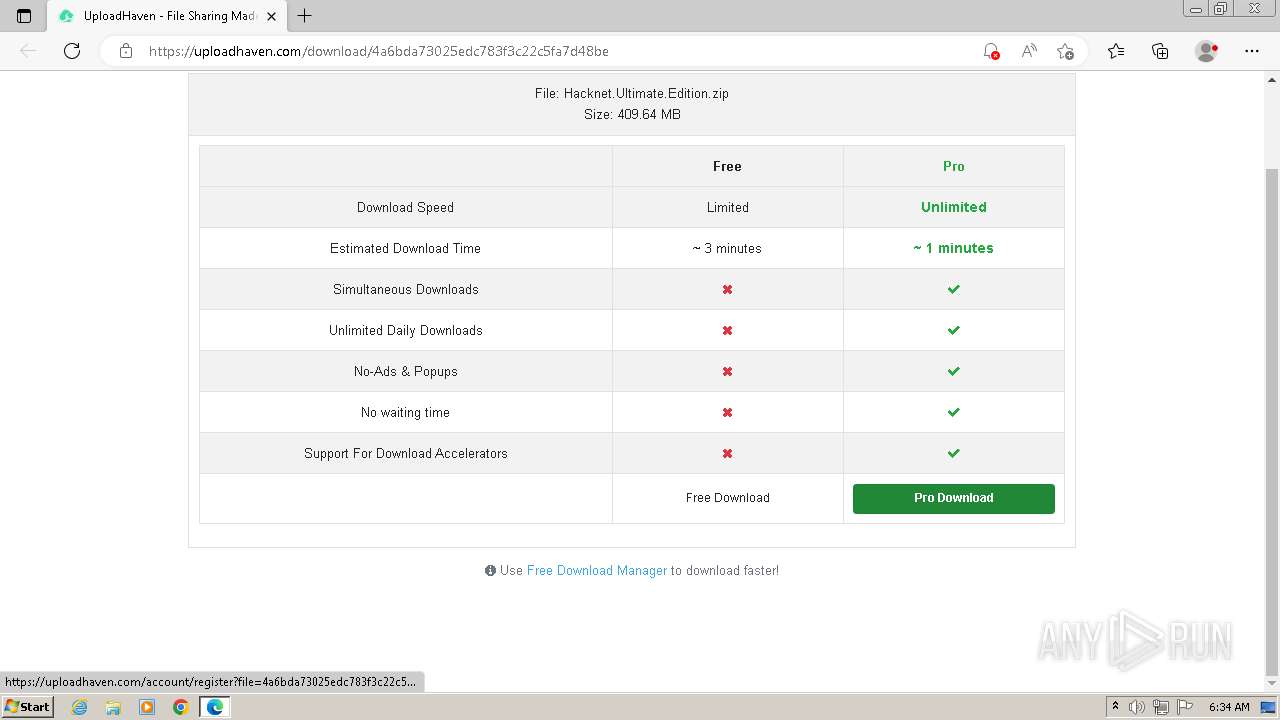The height and width of the screenshot is (720, 1280).
Task: Open Settings and more ellipsis menu
Action: click(1252, 51)
